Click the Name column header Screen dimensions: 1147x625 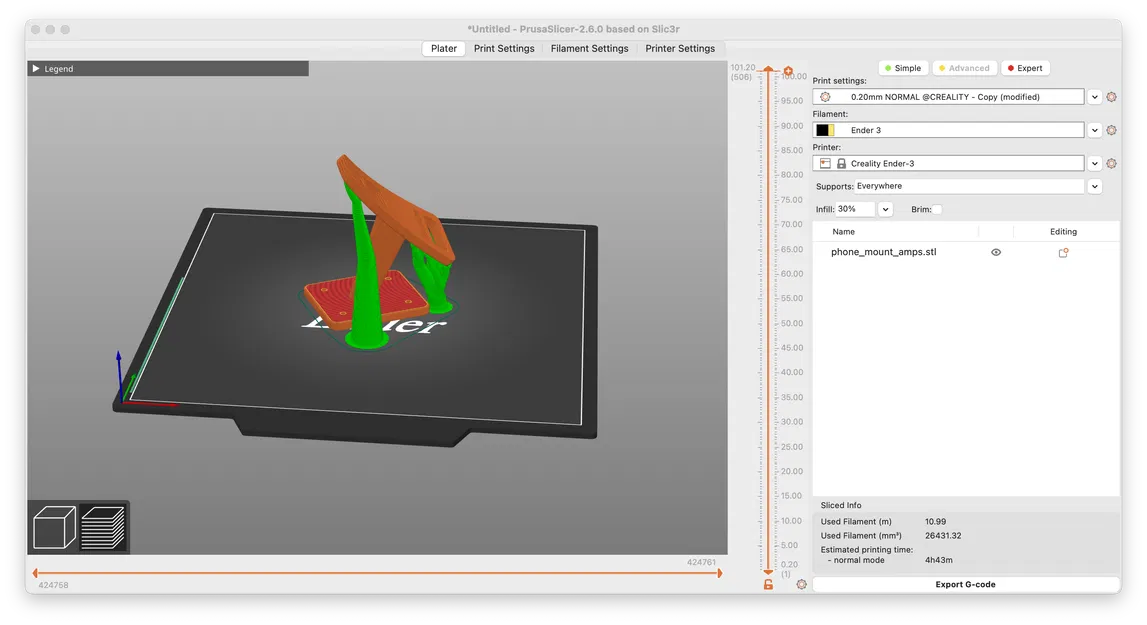pos(843,231)
